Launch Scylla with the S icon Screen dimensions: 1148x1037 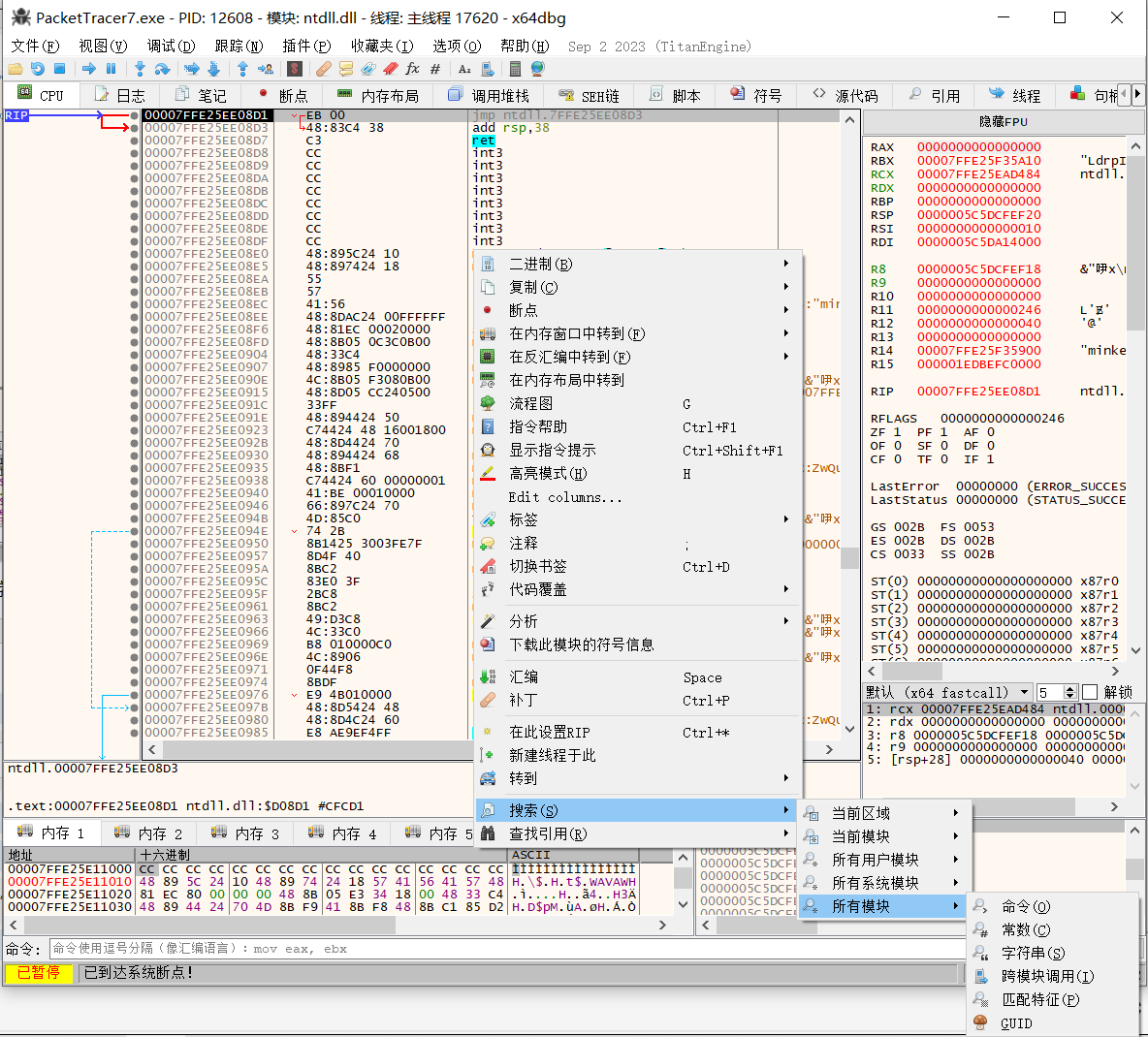295,69
